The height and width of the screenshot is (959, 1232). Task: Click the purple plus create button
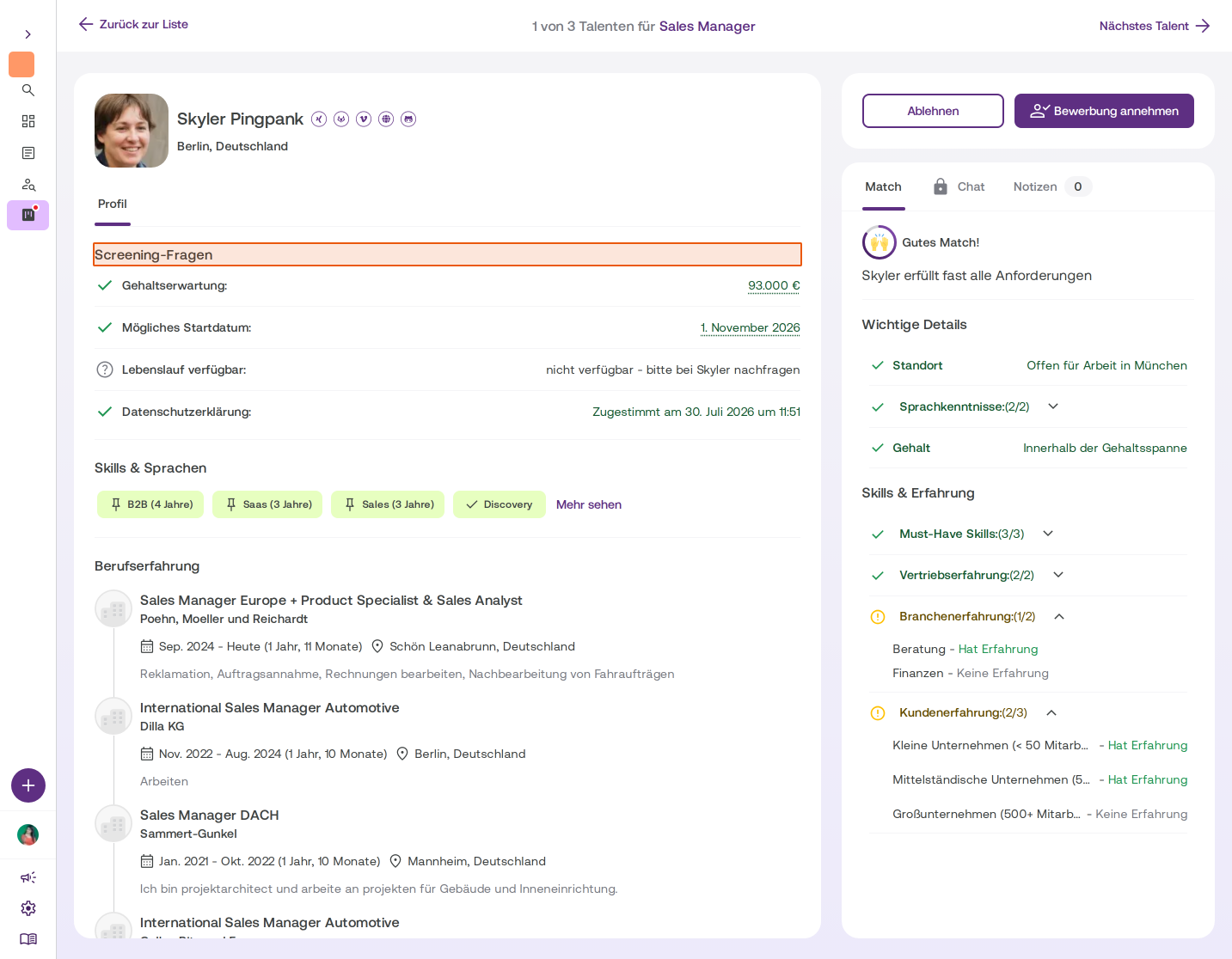pyautogui.click(x=28, y=785)
